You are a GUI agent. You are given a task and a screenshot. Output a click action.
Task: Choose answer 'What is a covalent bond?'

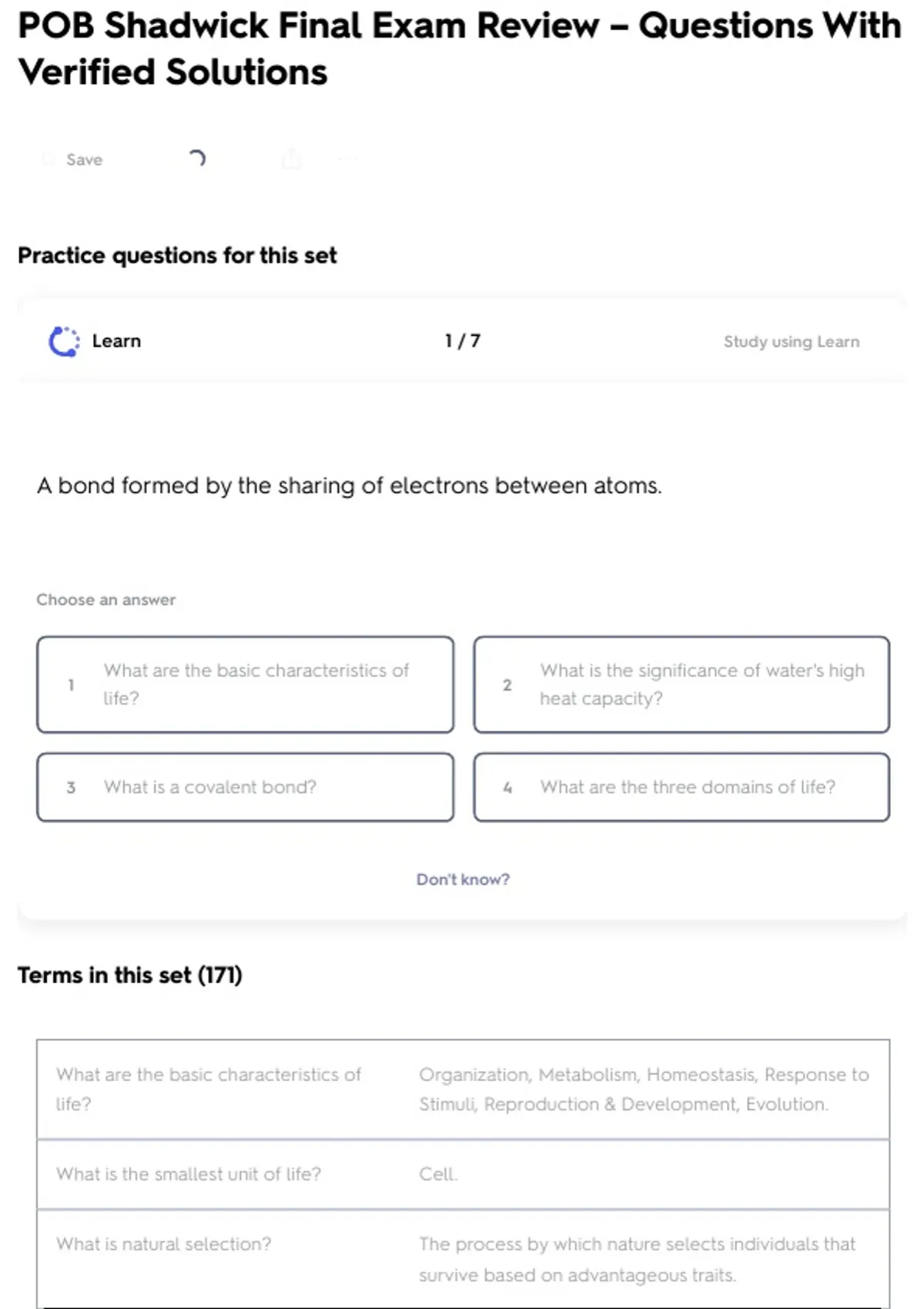245,787
